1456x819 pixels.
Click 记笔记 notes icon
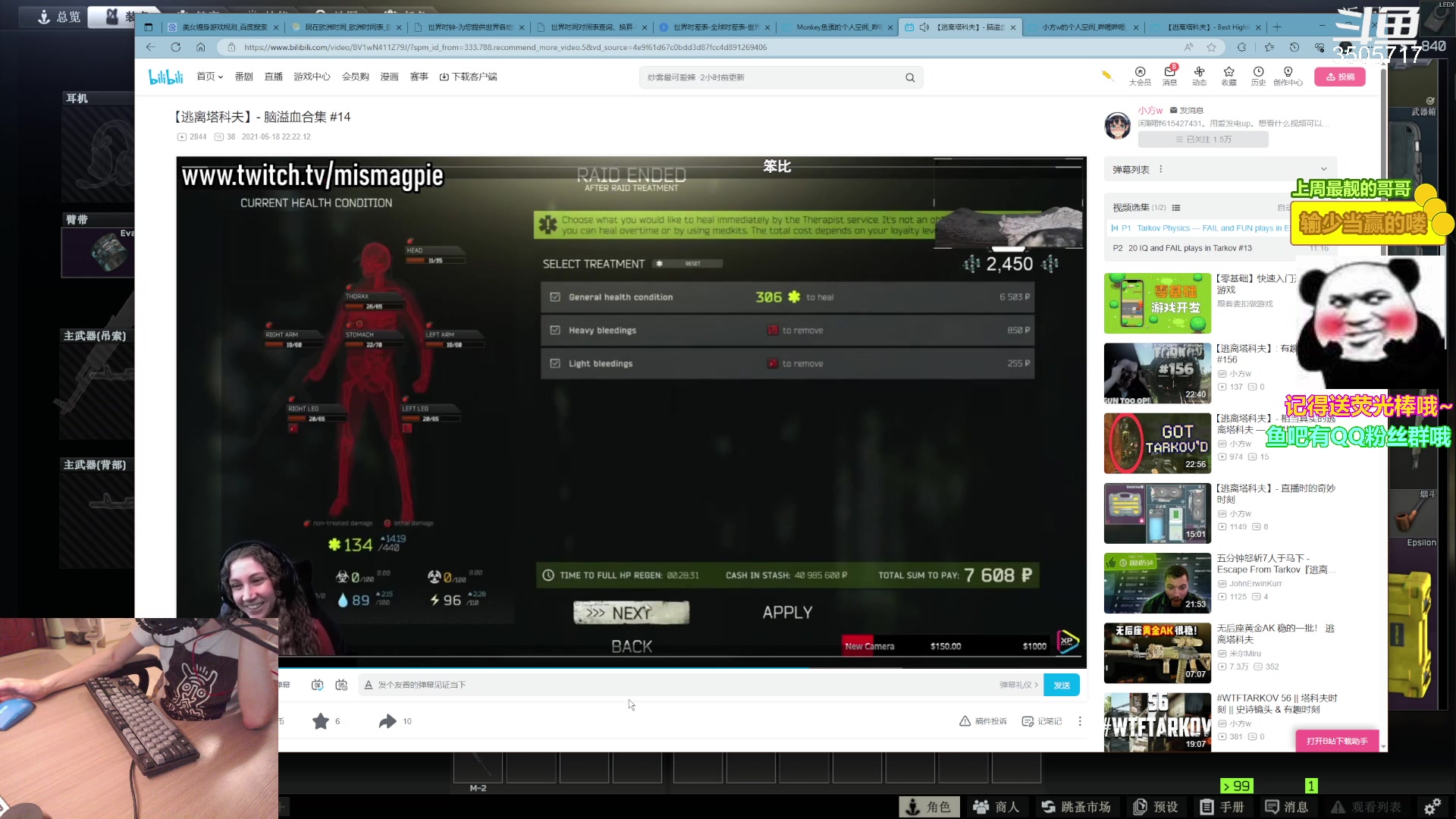click(x=1041, y=721)
